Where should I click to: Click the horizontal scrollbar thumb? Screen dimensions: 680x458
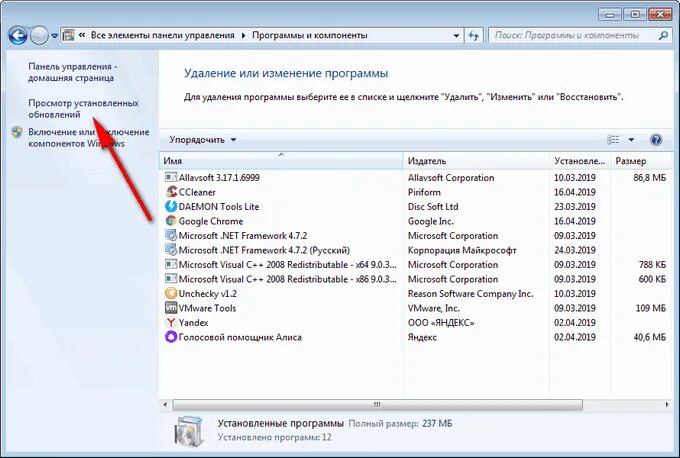point(377,405)
